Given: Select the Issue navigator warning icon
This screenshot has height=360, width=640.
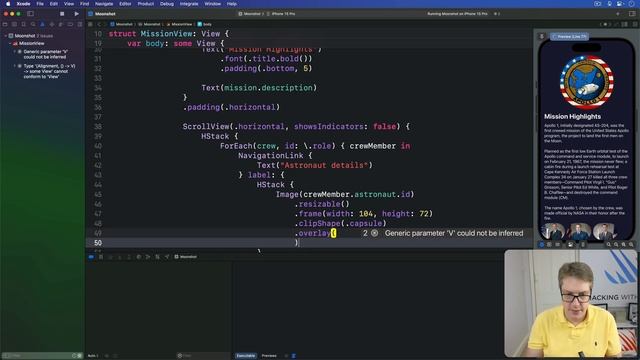Looking at the screenshot, I should coord(42,24).
